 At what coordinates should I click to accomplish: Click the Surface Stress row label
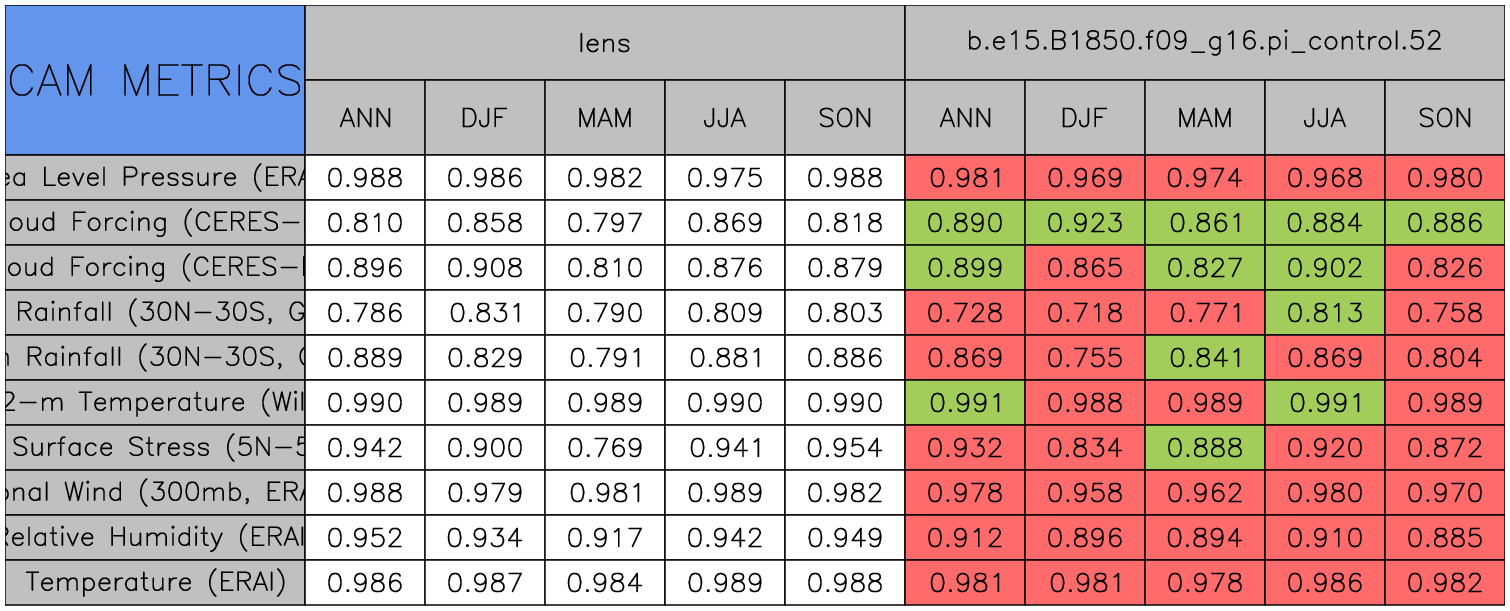coord(155,447)
